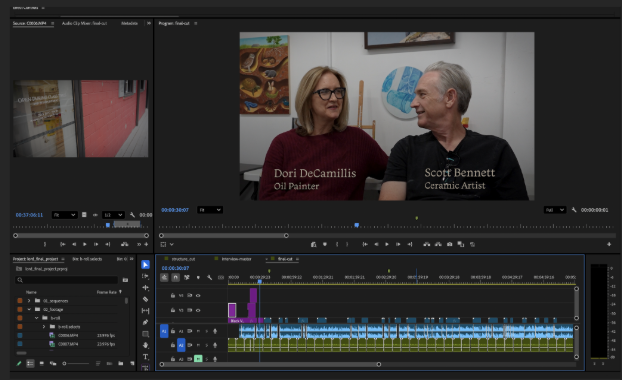This screenshot has height=380, width=622.
Task: Click Play in the Source monitor
Action: click(x=84, y=244)
